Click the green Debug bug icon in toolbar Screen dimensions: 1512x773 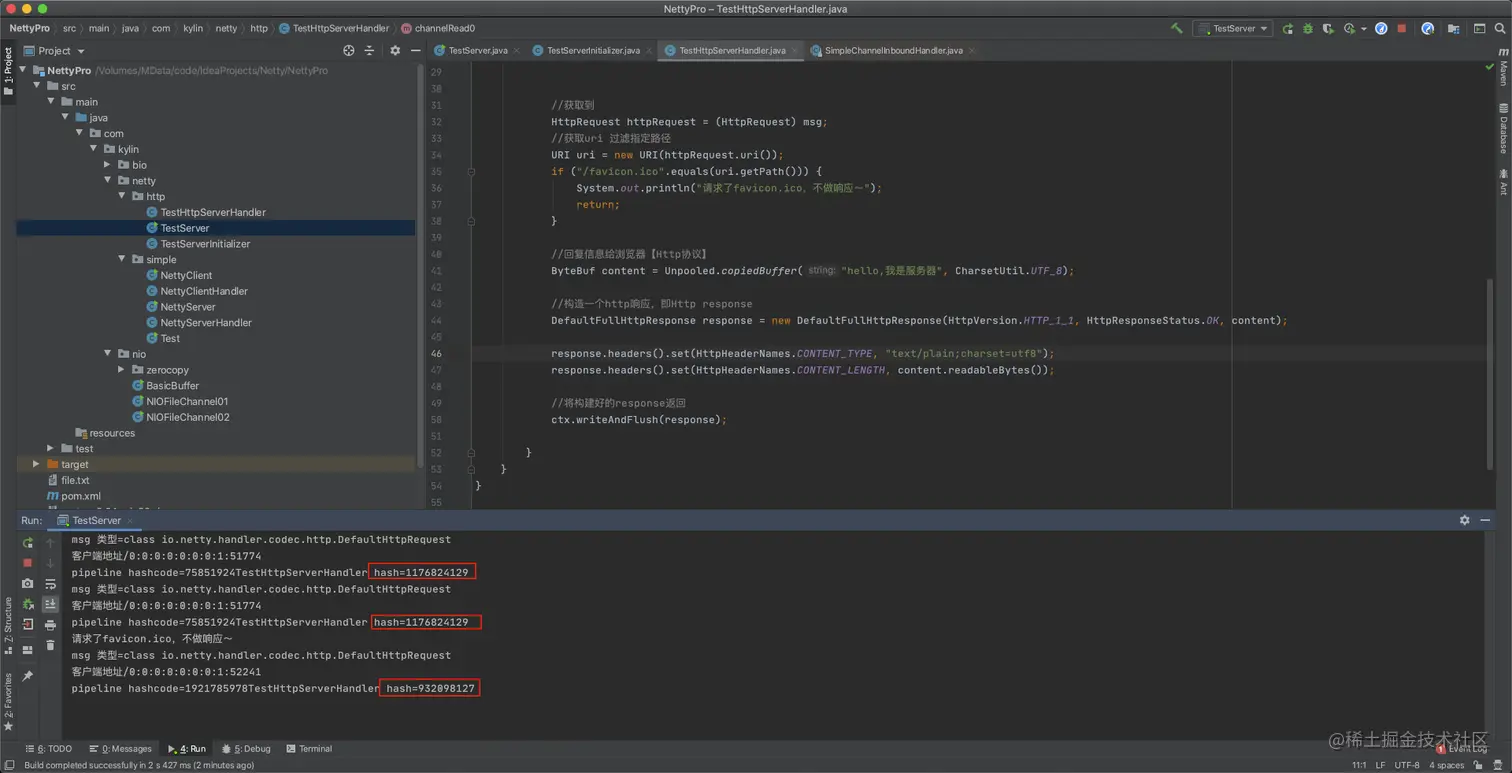tap(1307, 29)
